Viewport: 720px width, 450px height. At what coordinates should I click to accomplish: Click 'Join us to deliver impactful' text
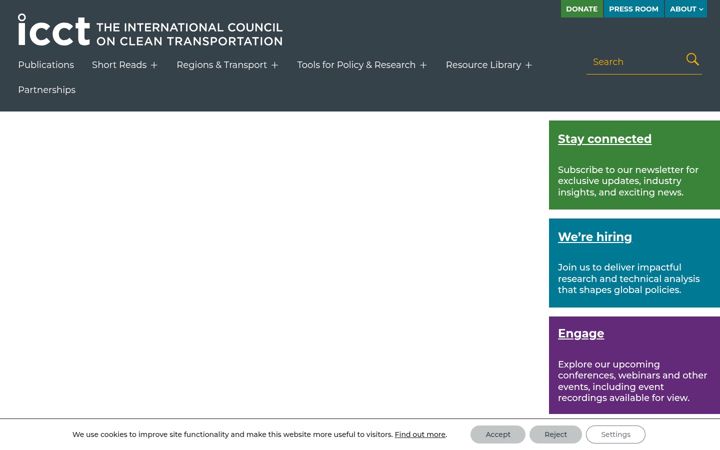click(629, 278)
